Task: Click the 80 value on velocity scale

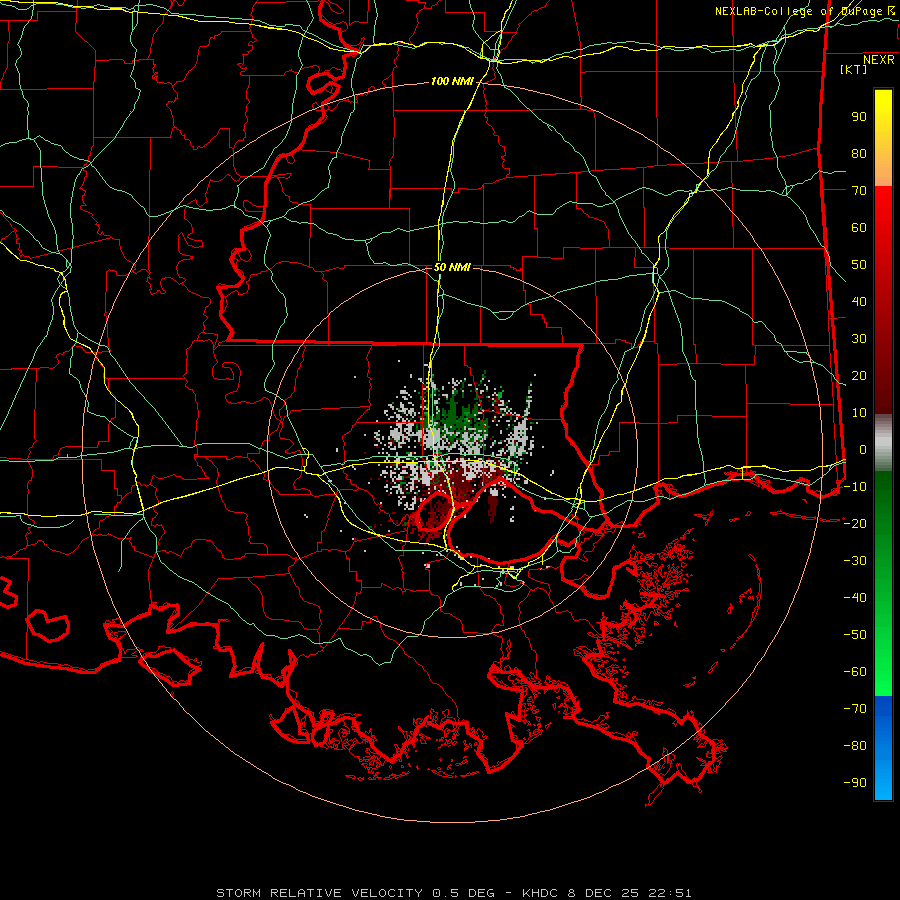Action: [859, 154]
